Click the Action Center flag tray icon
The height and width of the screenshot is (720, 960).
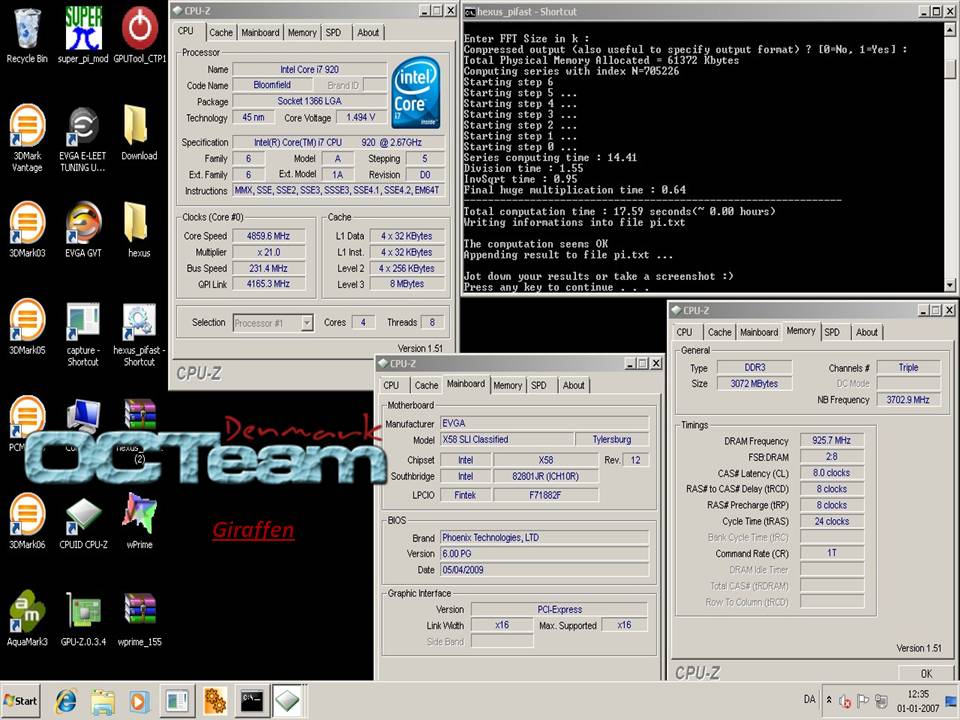[863, 700]
